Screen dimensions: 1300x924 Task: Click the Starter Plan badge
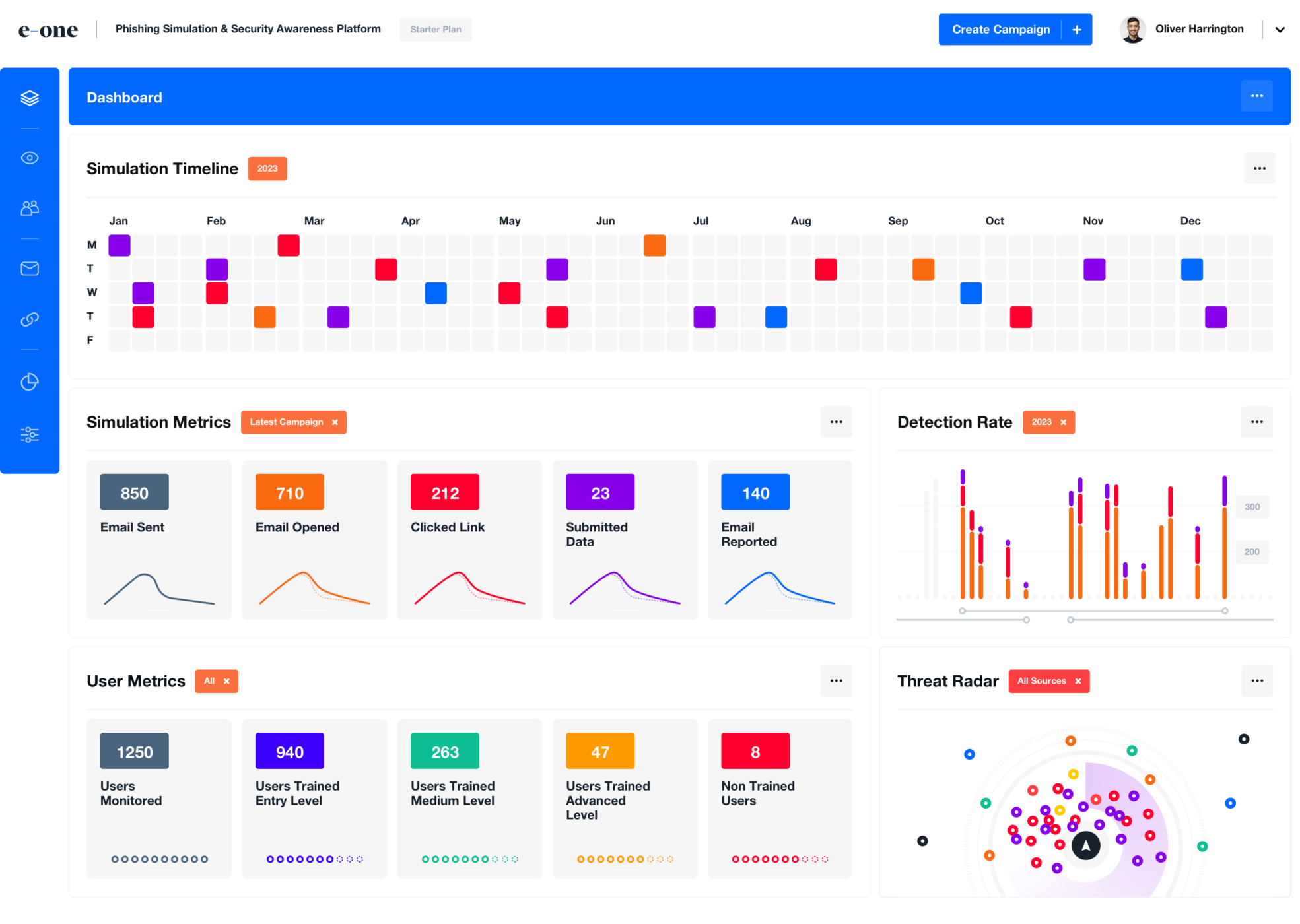tap(436, 30)
